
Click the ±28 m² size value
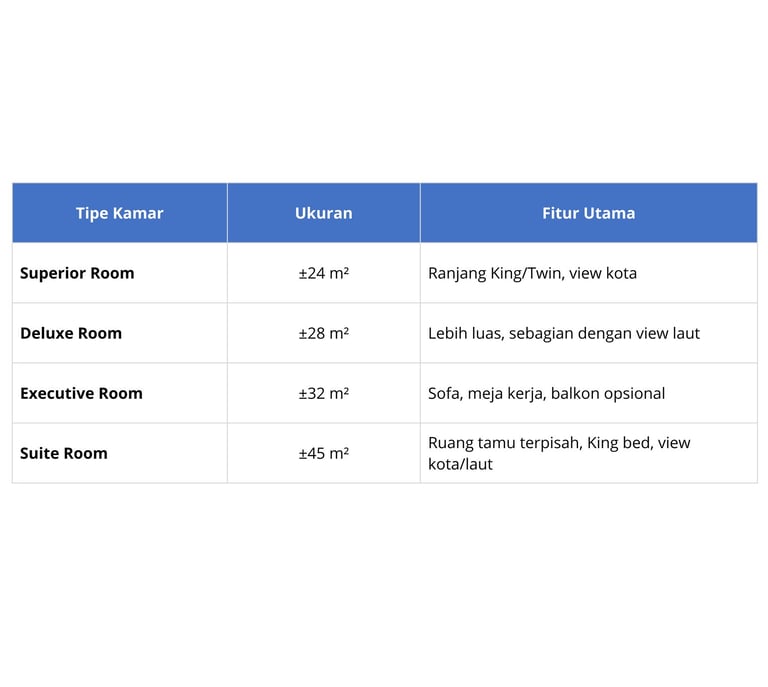(x=323, y=333)
